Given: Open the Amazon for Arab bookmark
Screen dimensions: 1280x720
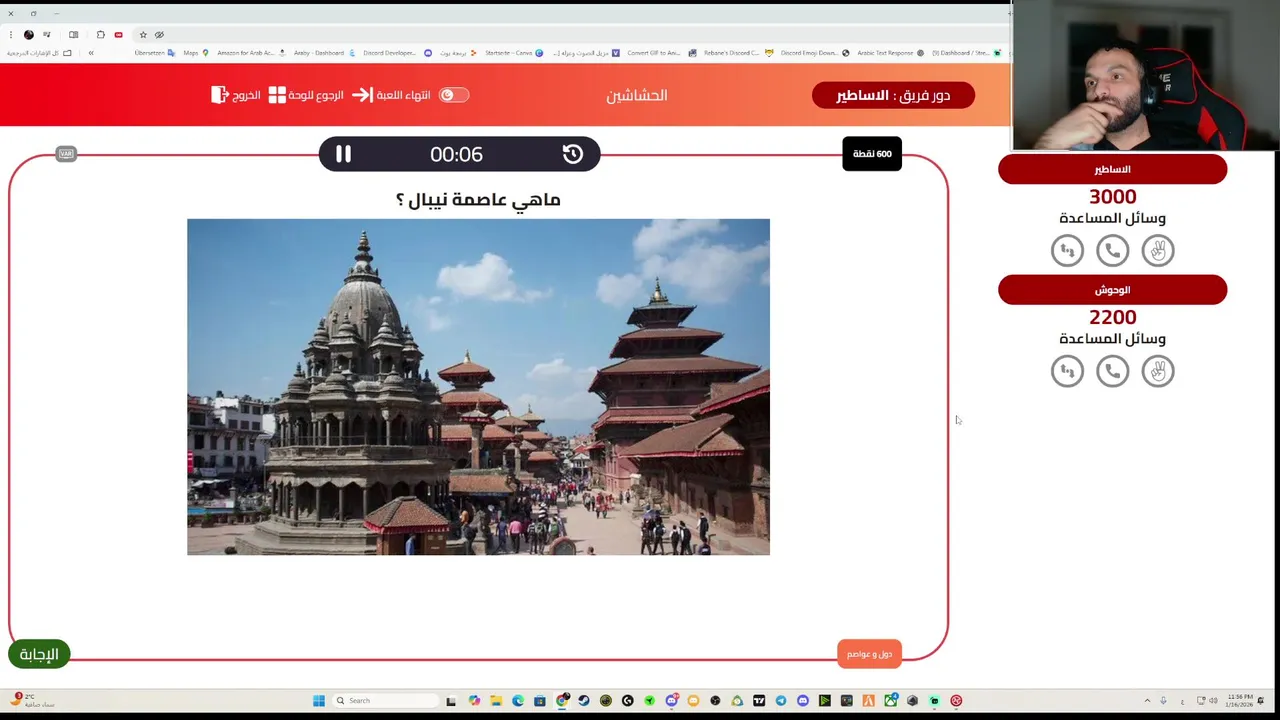Looking at the screenshot, I should click(251, 53).
